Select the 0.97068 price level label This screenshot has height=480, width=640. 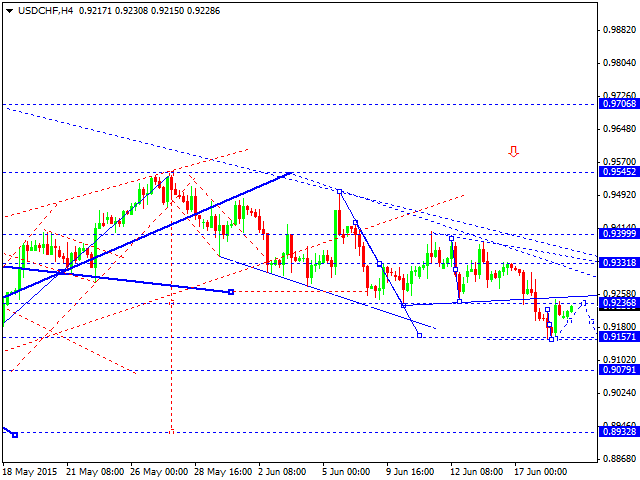pos(618,104)
